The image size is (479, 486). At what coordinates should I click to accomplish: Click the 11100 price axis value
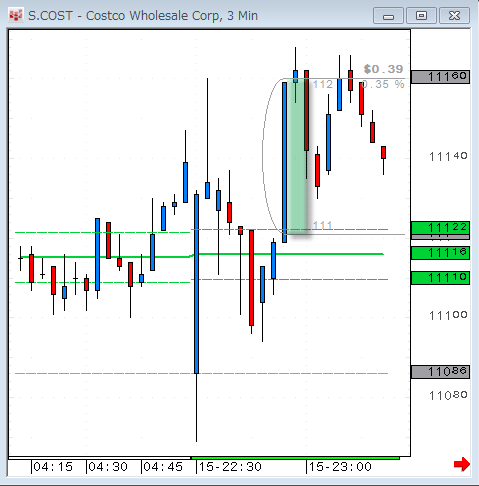pyautogui.click(x=448, y=315)
